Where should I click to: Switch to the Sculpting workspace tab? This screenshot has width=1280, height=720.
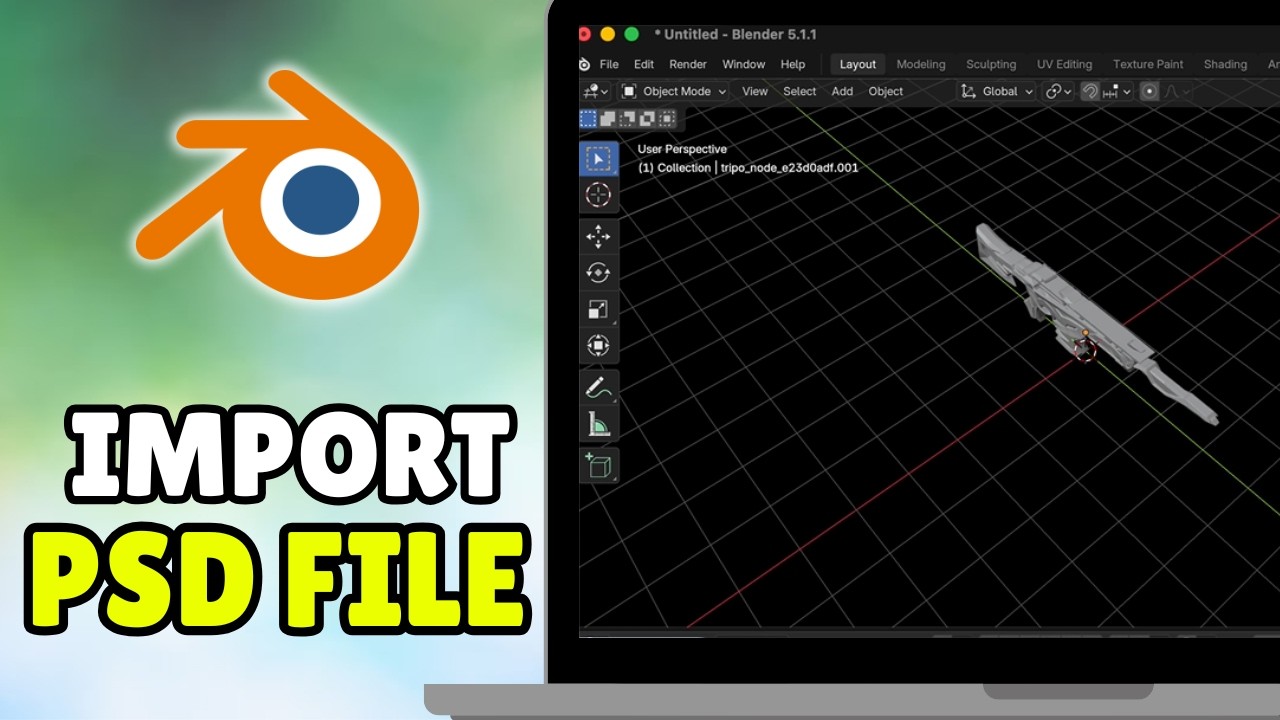pyautogui.click(x=991, y=64)
